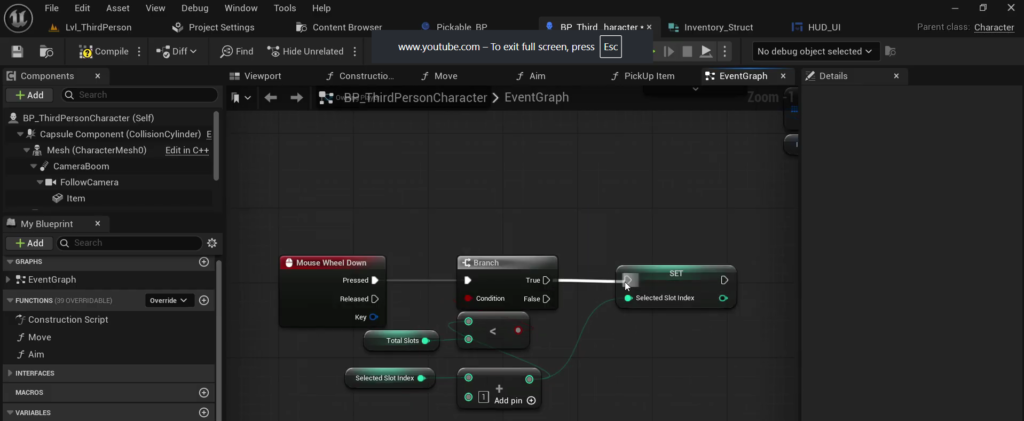This screenshot has width=1024, height=421.
Task: Select Construction Script function
Action: tap(68, 319)
